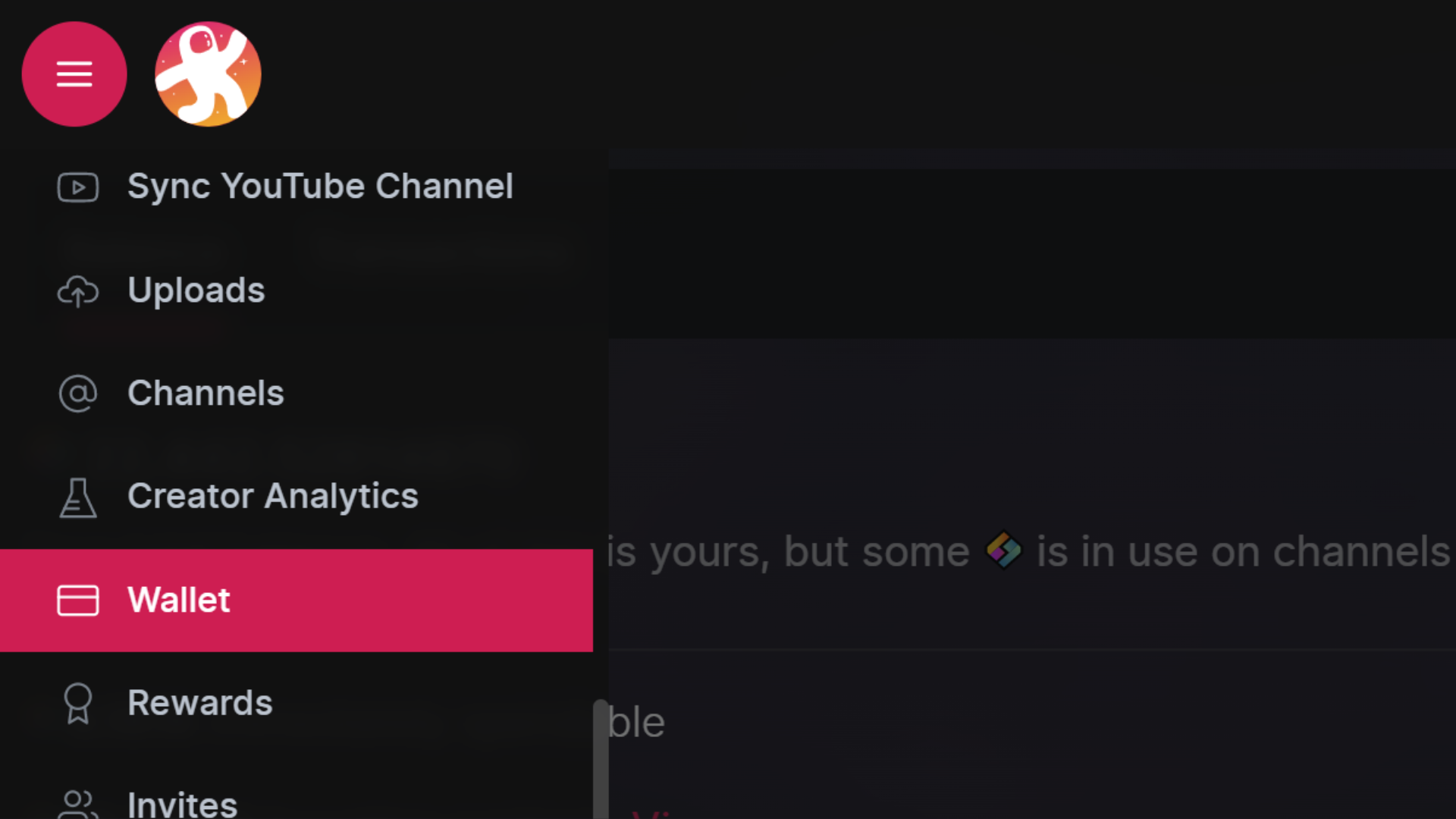Image resolution: width=1456 pixels, height=819 pixels.
Task: Click the pink hamburger menu button
Action: pos(74,74)
